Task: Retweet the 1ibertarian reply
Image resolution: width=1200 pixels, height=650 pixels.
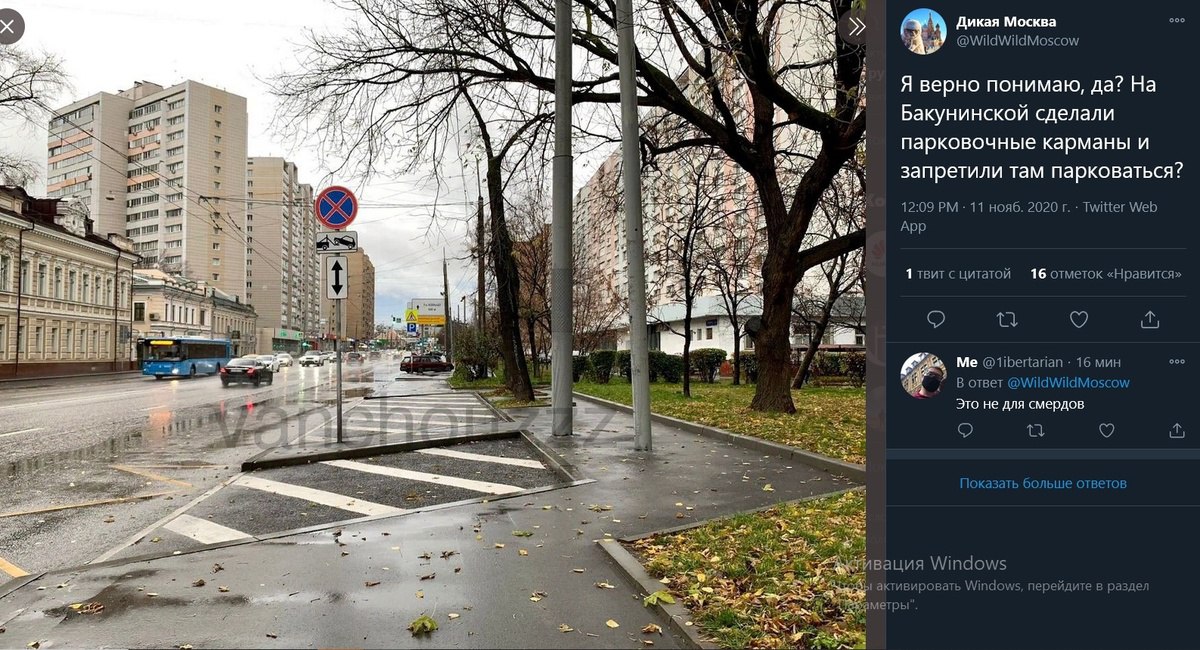Action: [x=1036, y=430]
